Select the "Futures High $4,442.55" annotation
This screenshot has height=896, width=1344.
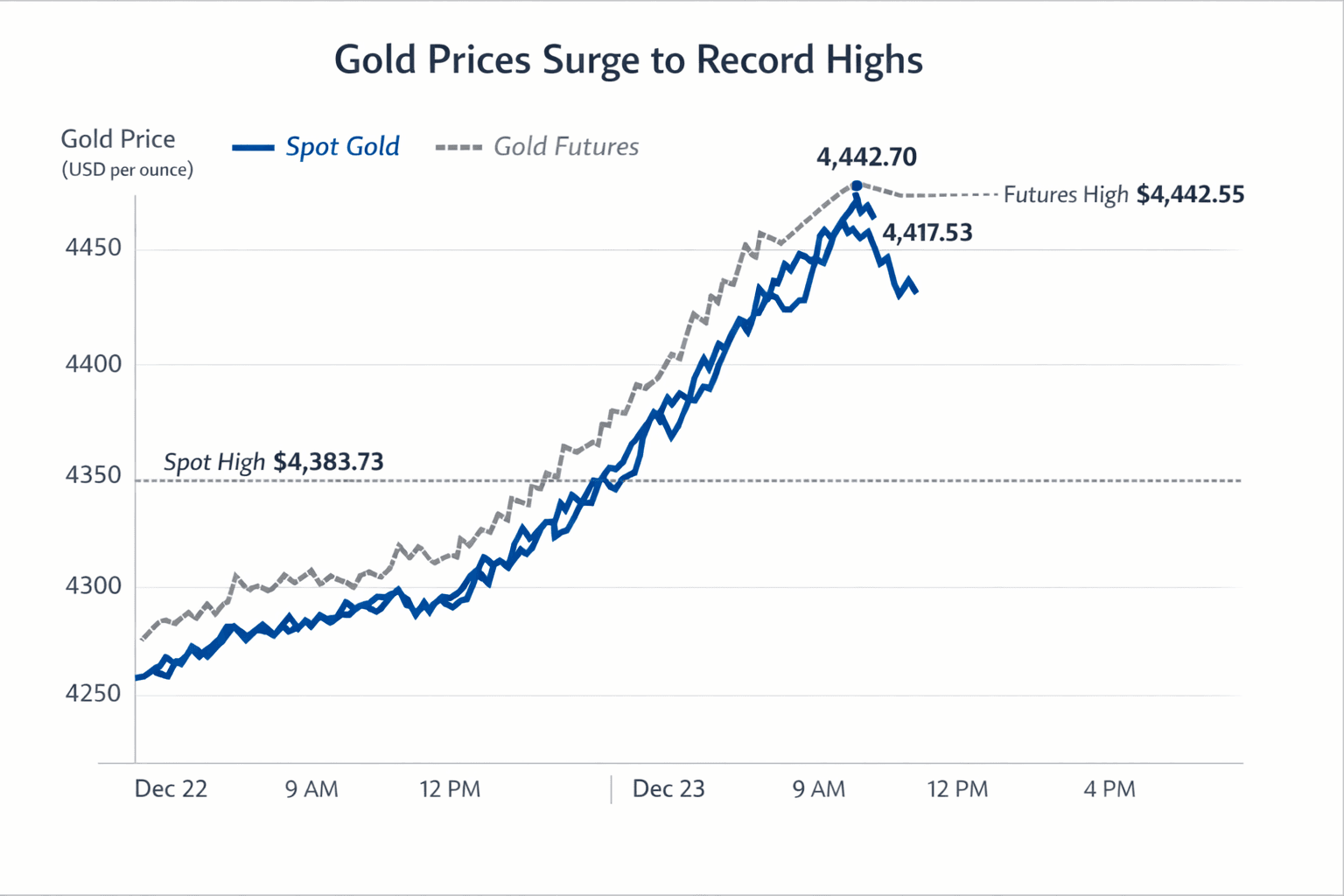(1123, 194)
